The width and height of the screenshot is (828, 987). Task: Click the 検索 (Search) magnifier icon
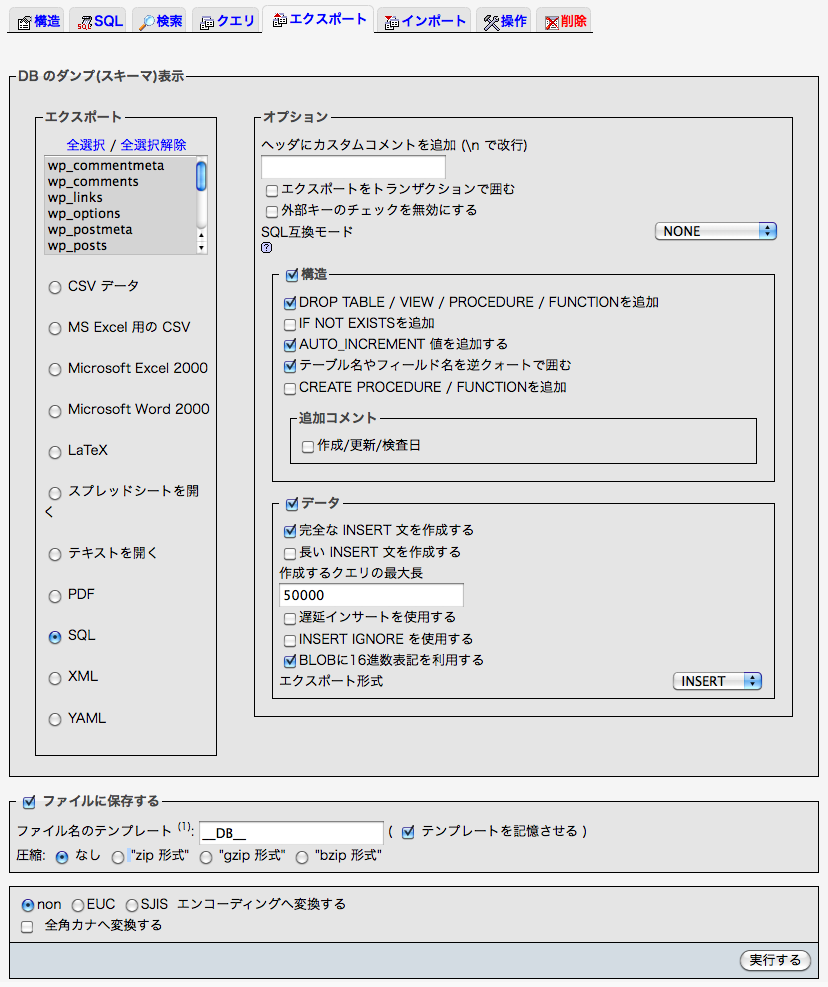coord(146,22)
